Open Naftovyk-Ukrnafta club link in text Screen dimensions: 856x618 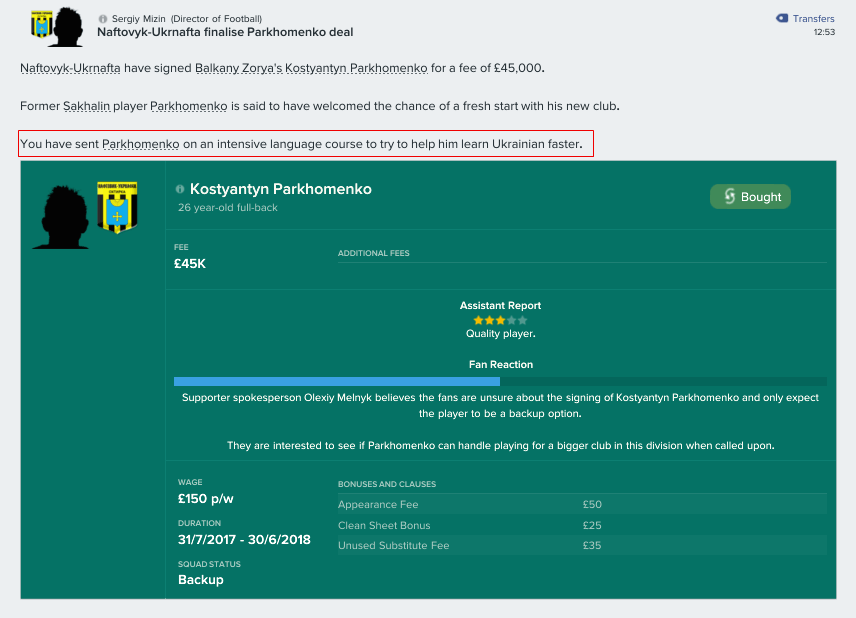click(x=70, y=68)
